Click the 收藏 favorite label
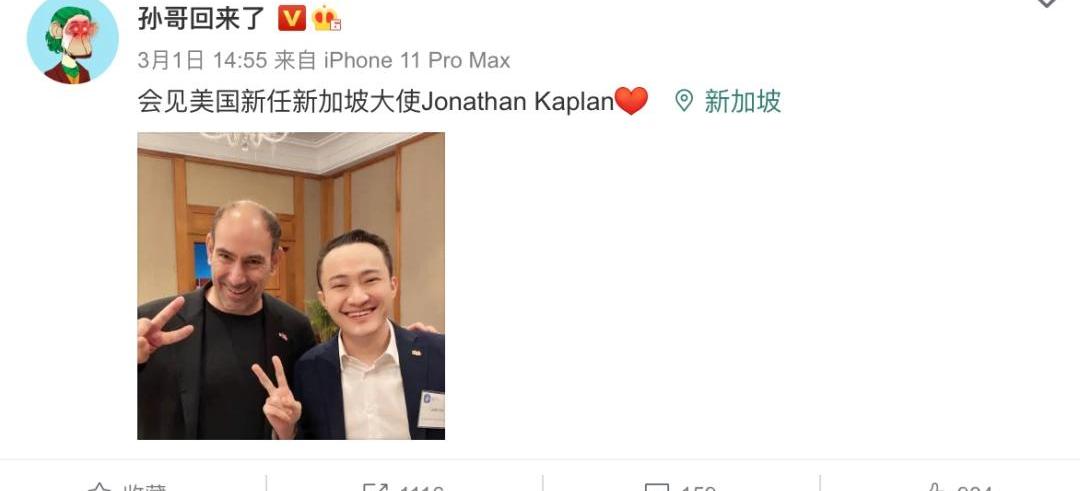 (145, 488)
